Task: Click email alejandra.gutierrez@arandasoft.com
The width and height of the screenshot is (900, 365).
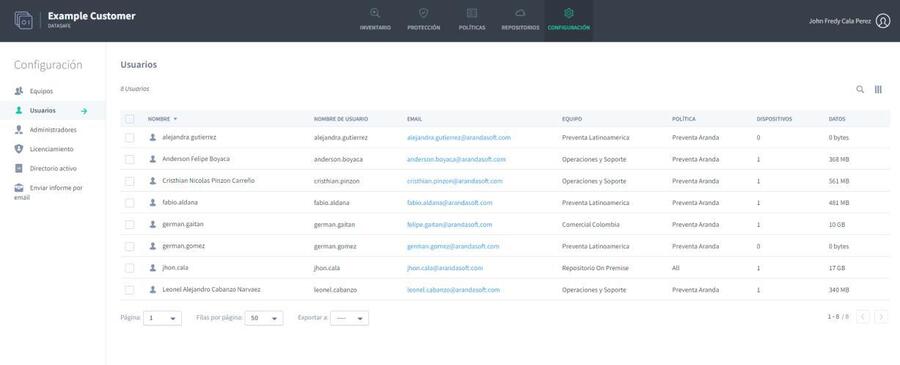Action: pos(459,138)
